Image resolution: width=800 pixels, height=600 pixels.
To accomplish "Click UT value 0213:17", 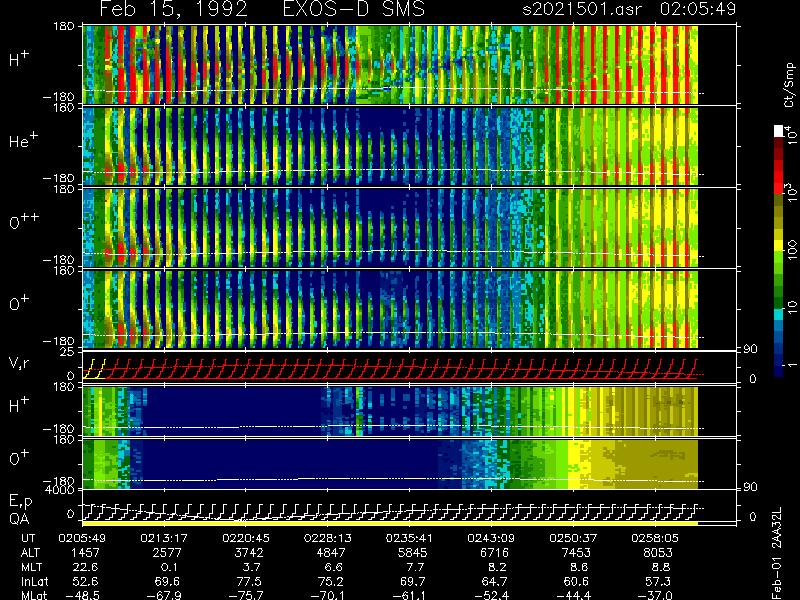I will point(164,538).
